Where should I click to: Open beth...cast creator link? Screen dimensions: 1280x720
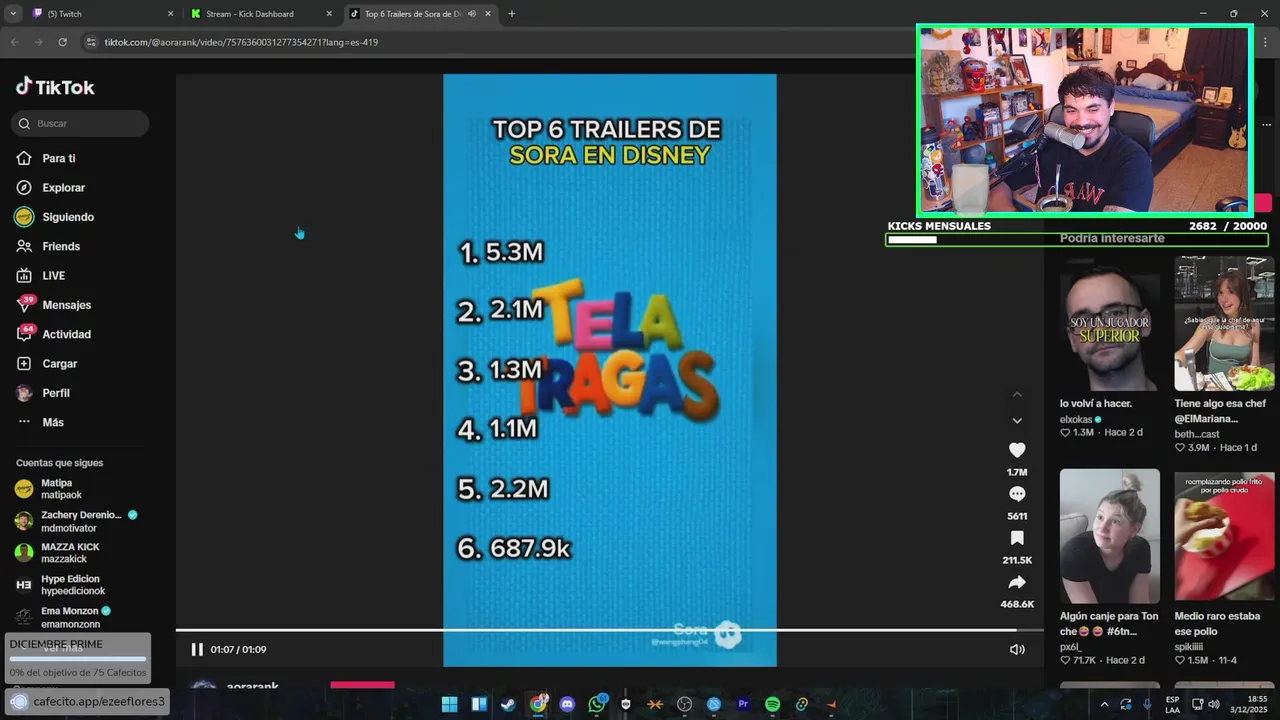point(1197,434)
